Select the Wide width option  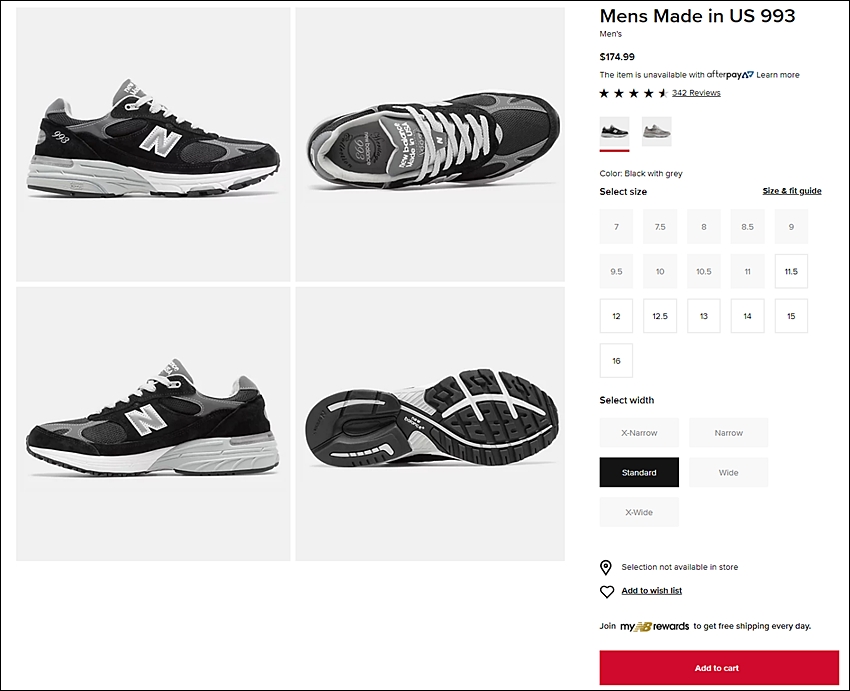click(x=728, y=472)
